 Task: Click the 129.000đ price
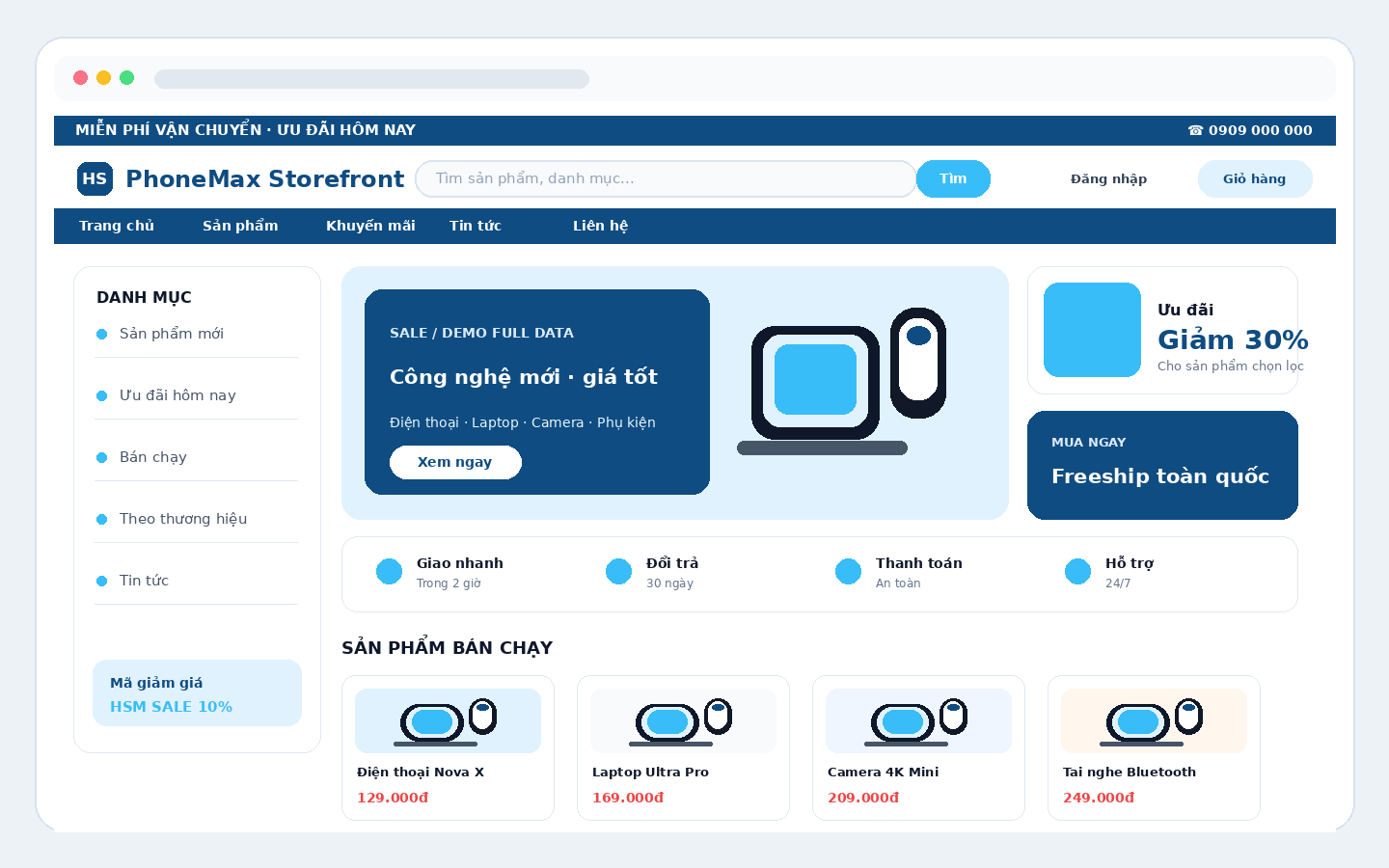393,798
